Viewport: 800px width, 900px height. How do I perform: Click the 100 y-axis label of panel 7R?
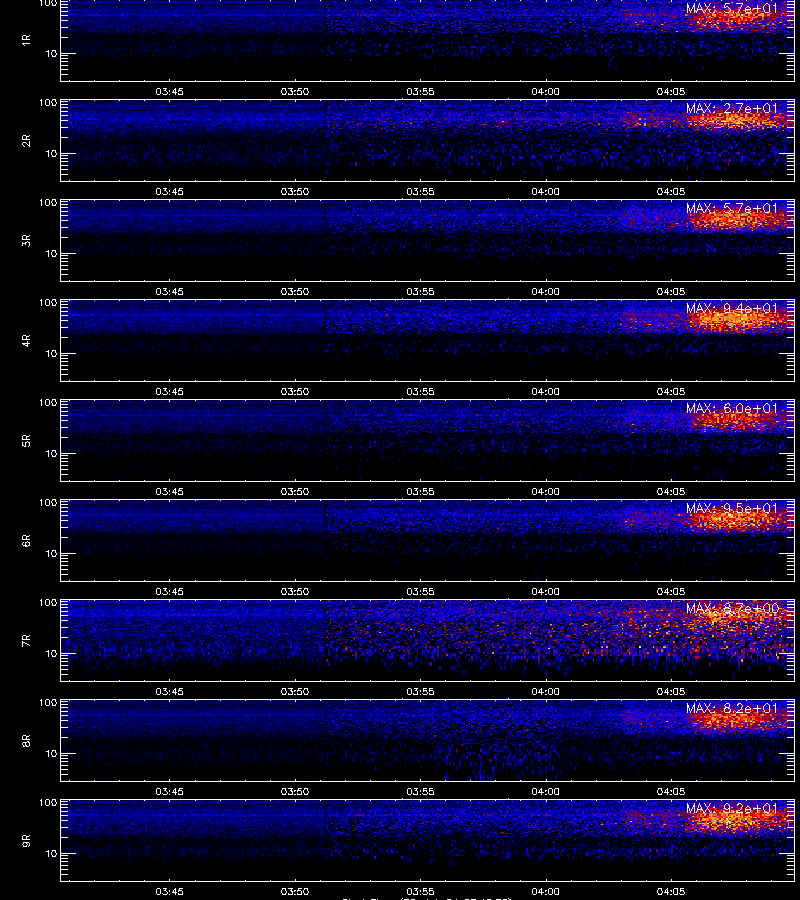(x=48, y=603)
